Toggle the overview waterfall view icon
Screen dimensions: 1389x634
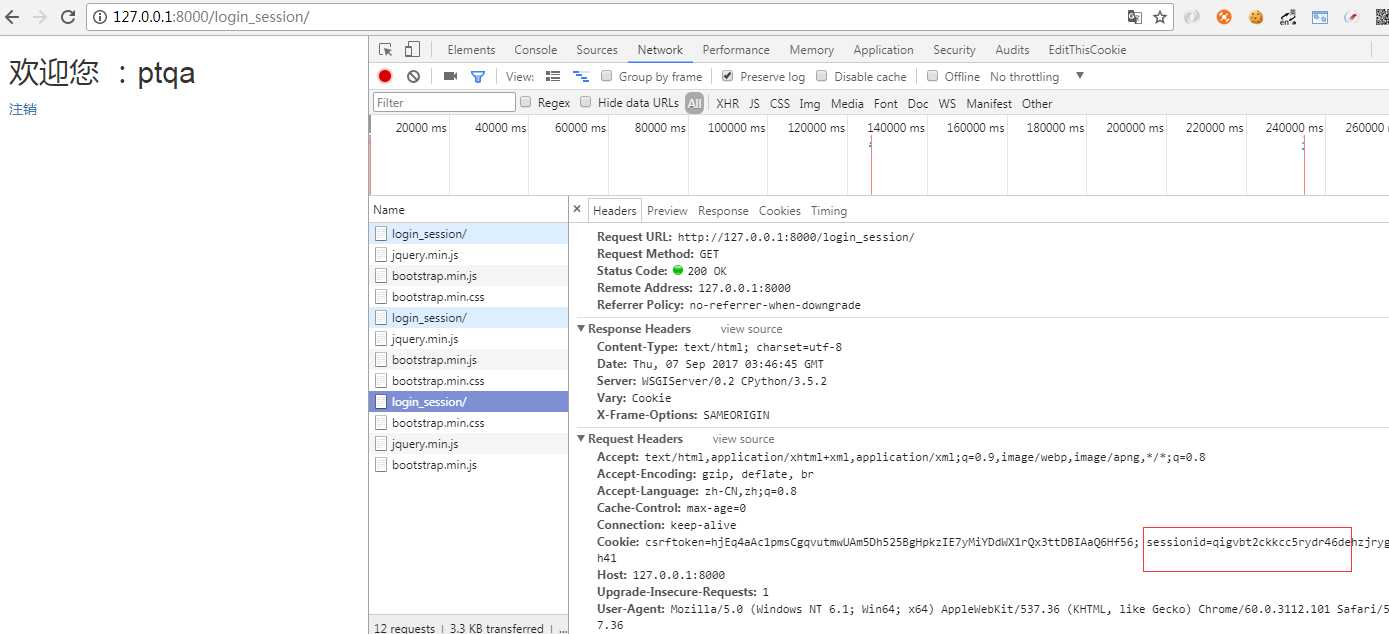tap(580, 77)
